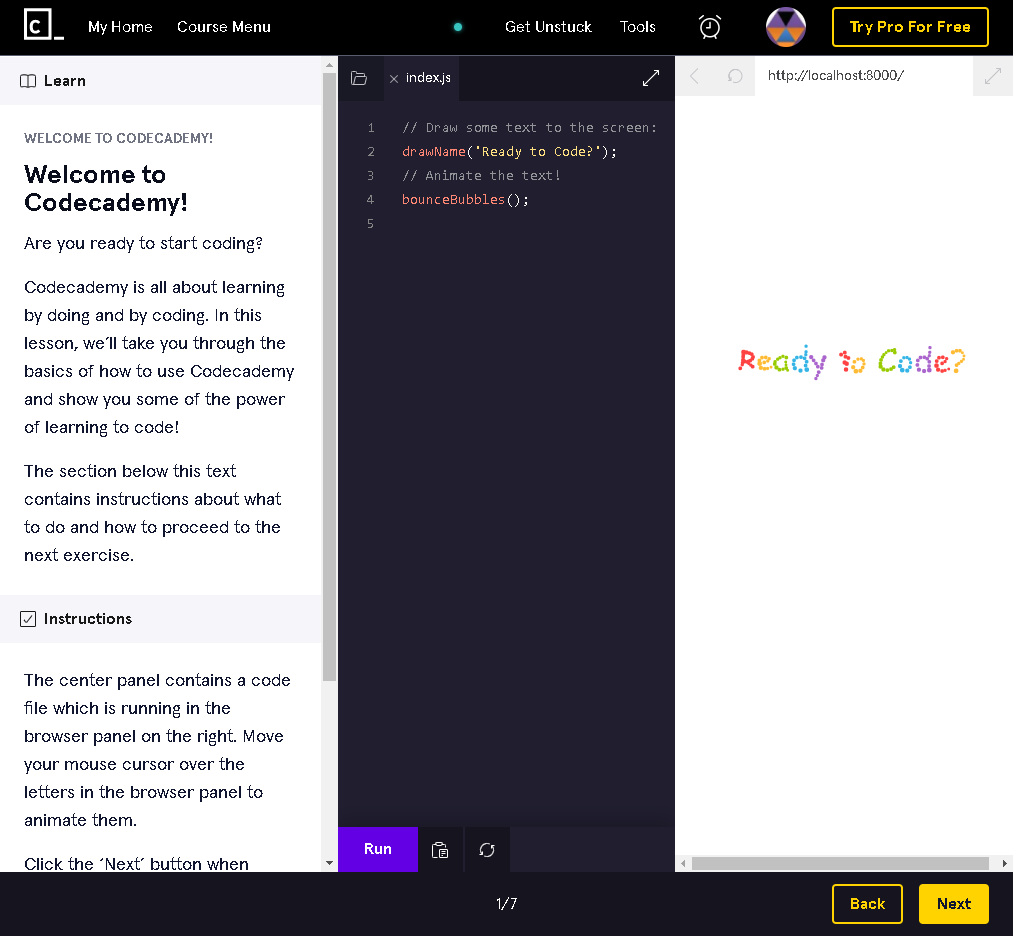Click the Instructions section header
This screenshot has height=936, width=1013.
160,619
